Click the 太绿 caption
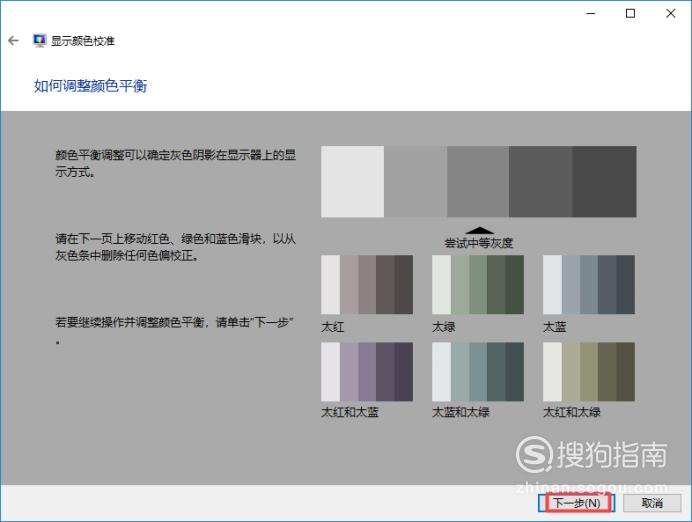692x522 pixels. [x=444, y=327]
